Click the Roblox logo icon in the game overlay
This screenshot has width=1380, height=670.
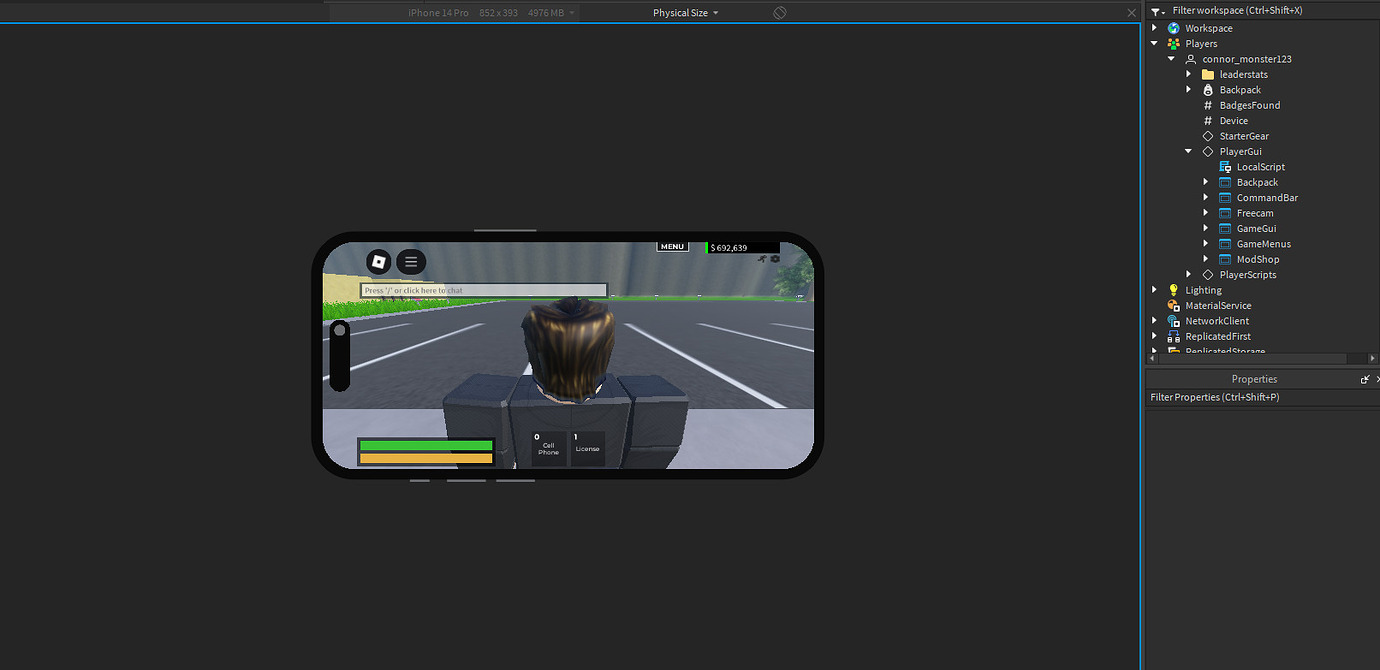(x=379, y=262)
